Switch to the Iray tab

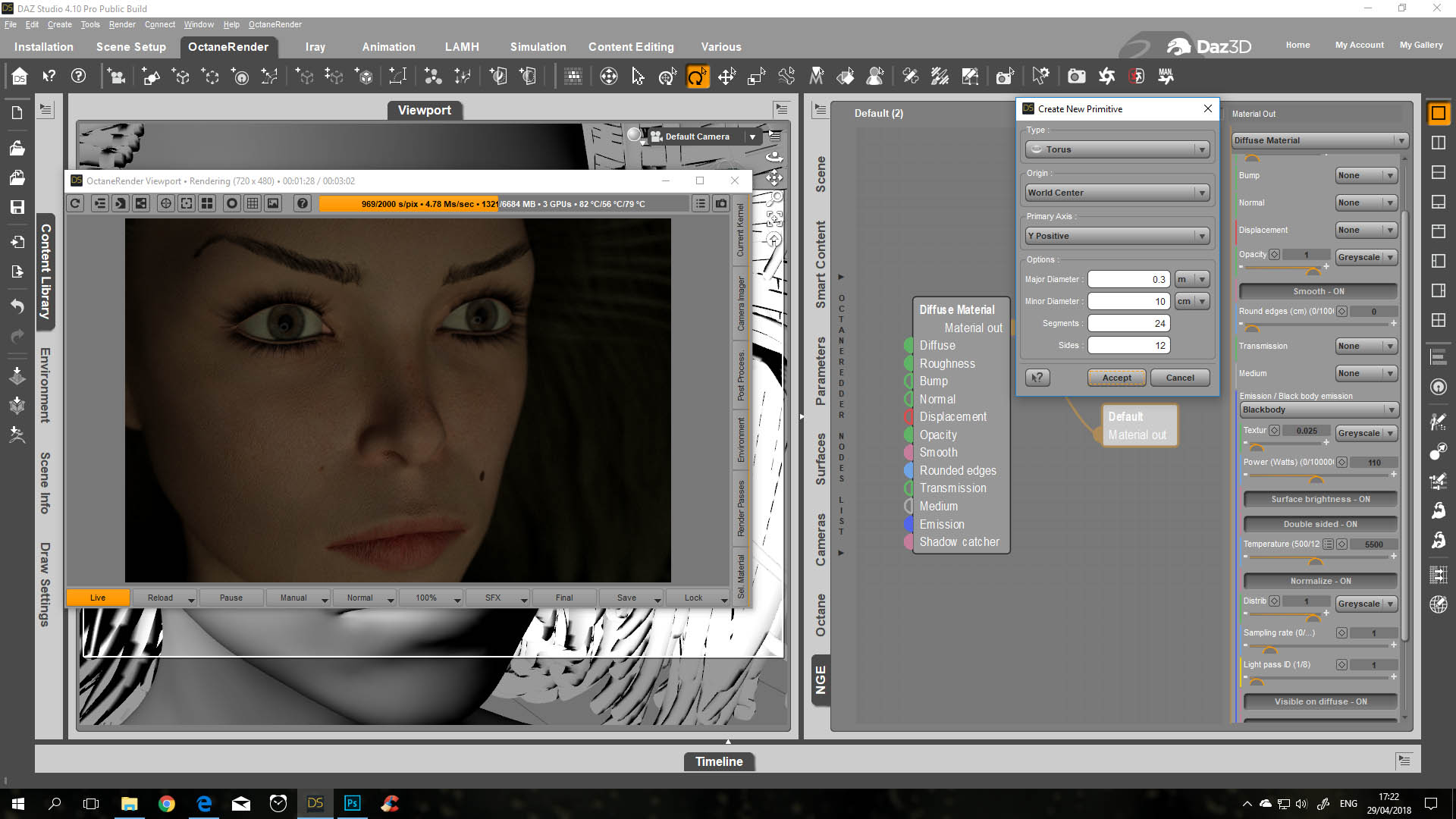[x=315, y=47]
